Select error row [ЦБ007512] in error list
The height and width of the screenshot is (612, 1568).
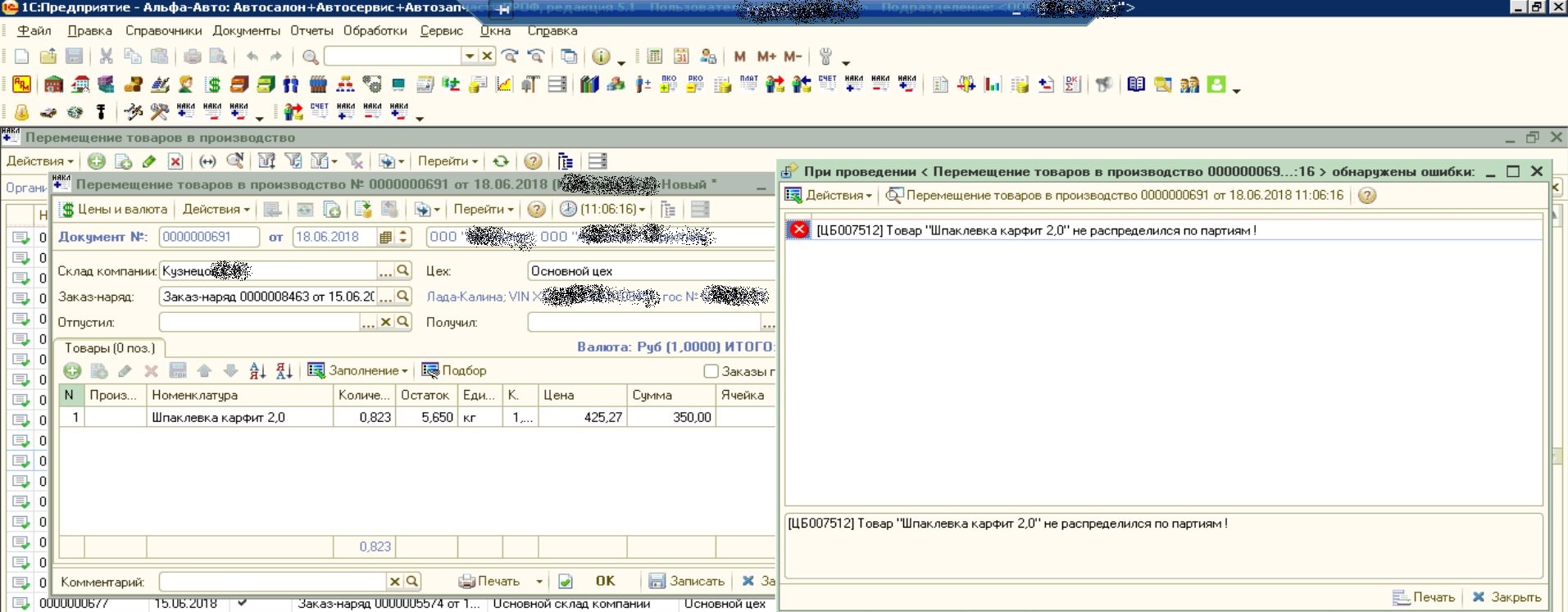click(x=1164, y=230)
